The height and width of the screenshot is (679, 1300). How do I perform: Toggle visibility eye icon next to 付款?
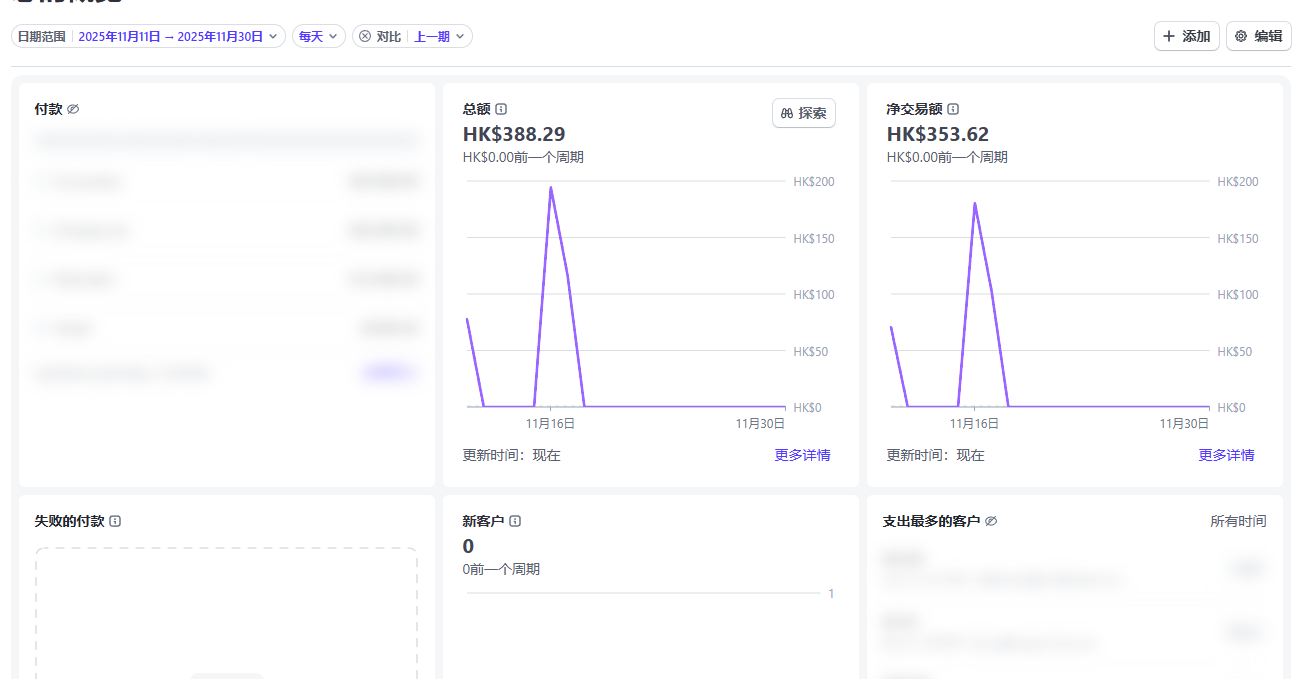tap(73, 109)
